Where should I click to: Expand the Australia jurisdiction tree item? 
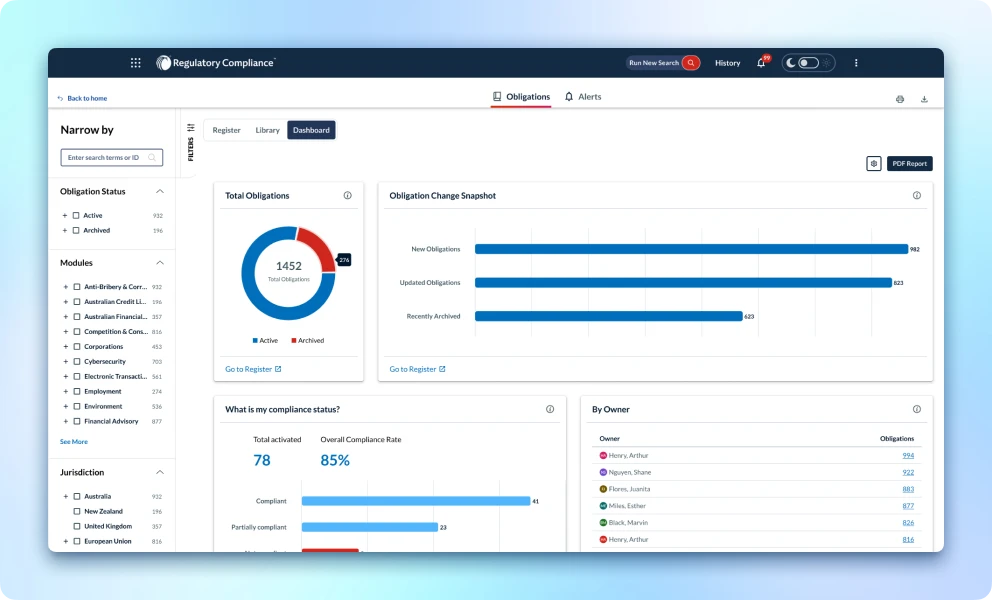pos(65,496)
